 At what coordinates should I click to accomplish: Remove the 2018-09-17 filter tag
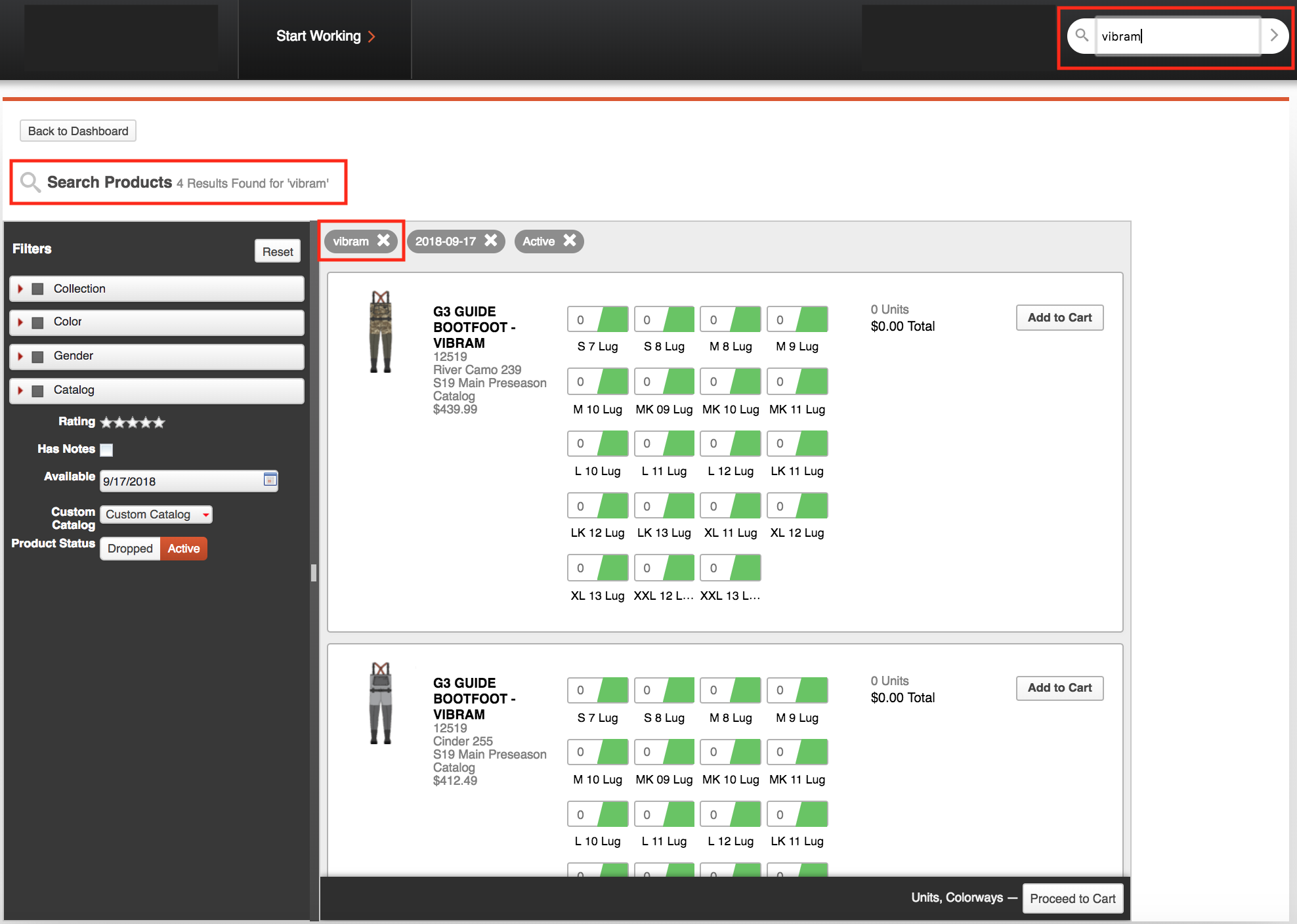point(490,241)
